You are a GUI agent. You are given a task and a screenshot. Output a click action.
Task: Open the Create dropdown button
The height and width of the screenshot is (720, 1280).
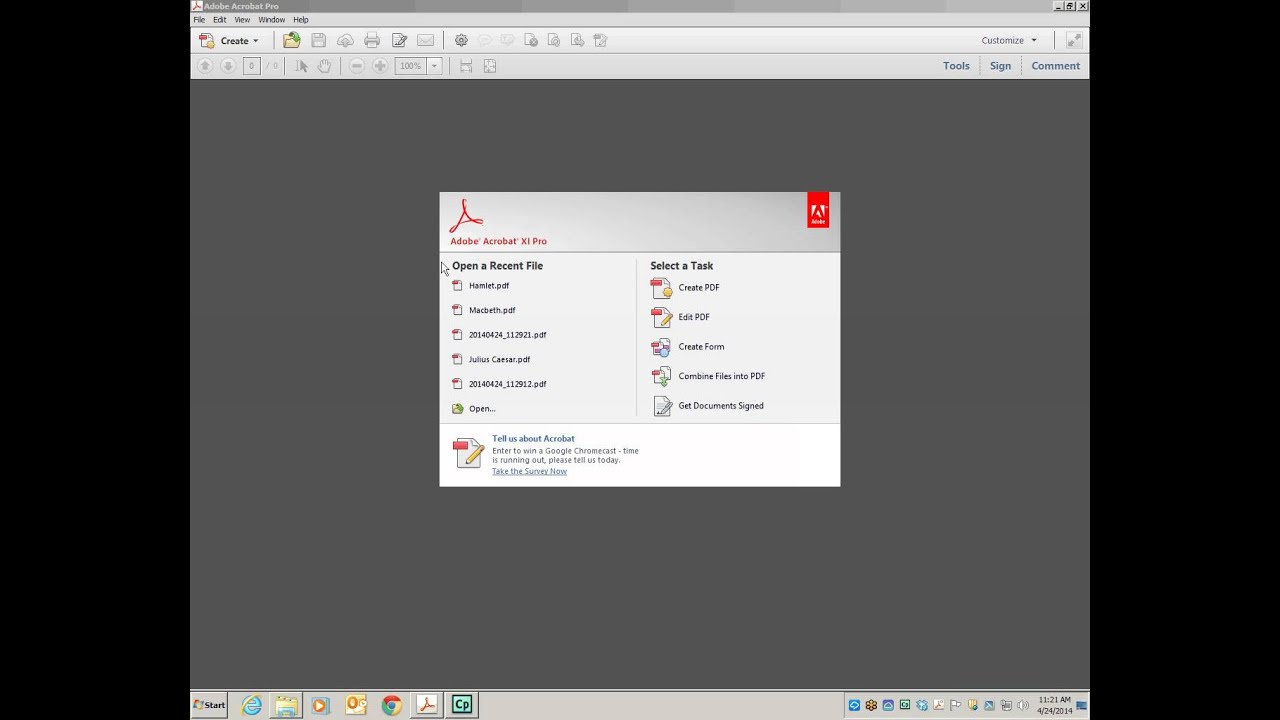click(230, 40)
